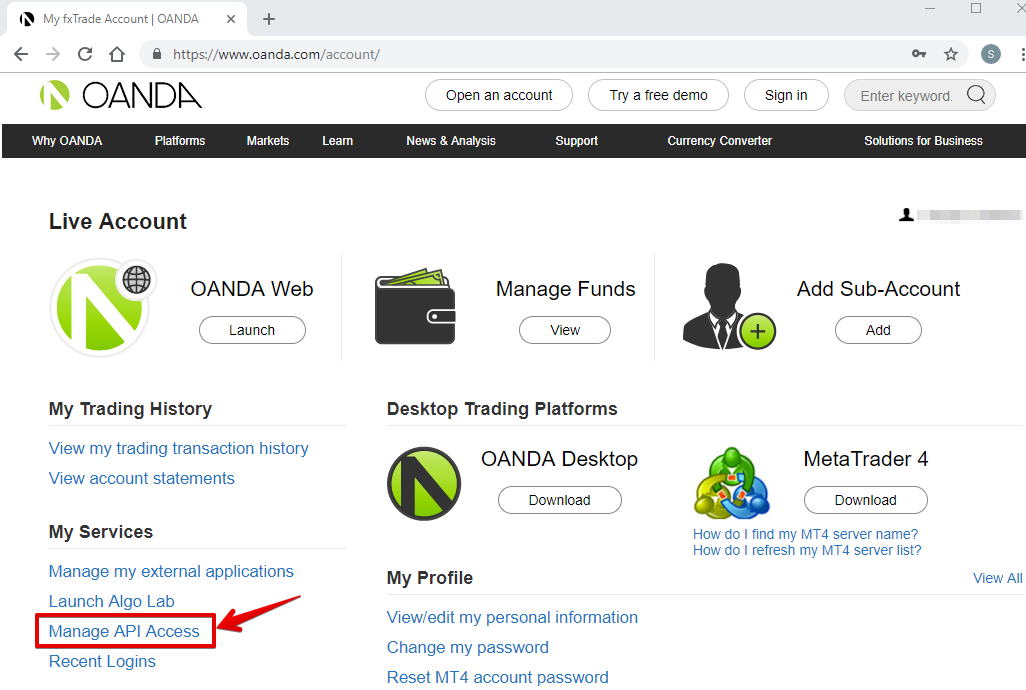
Task: Reload the page in the browser
Action: click(85, 54)
